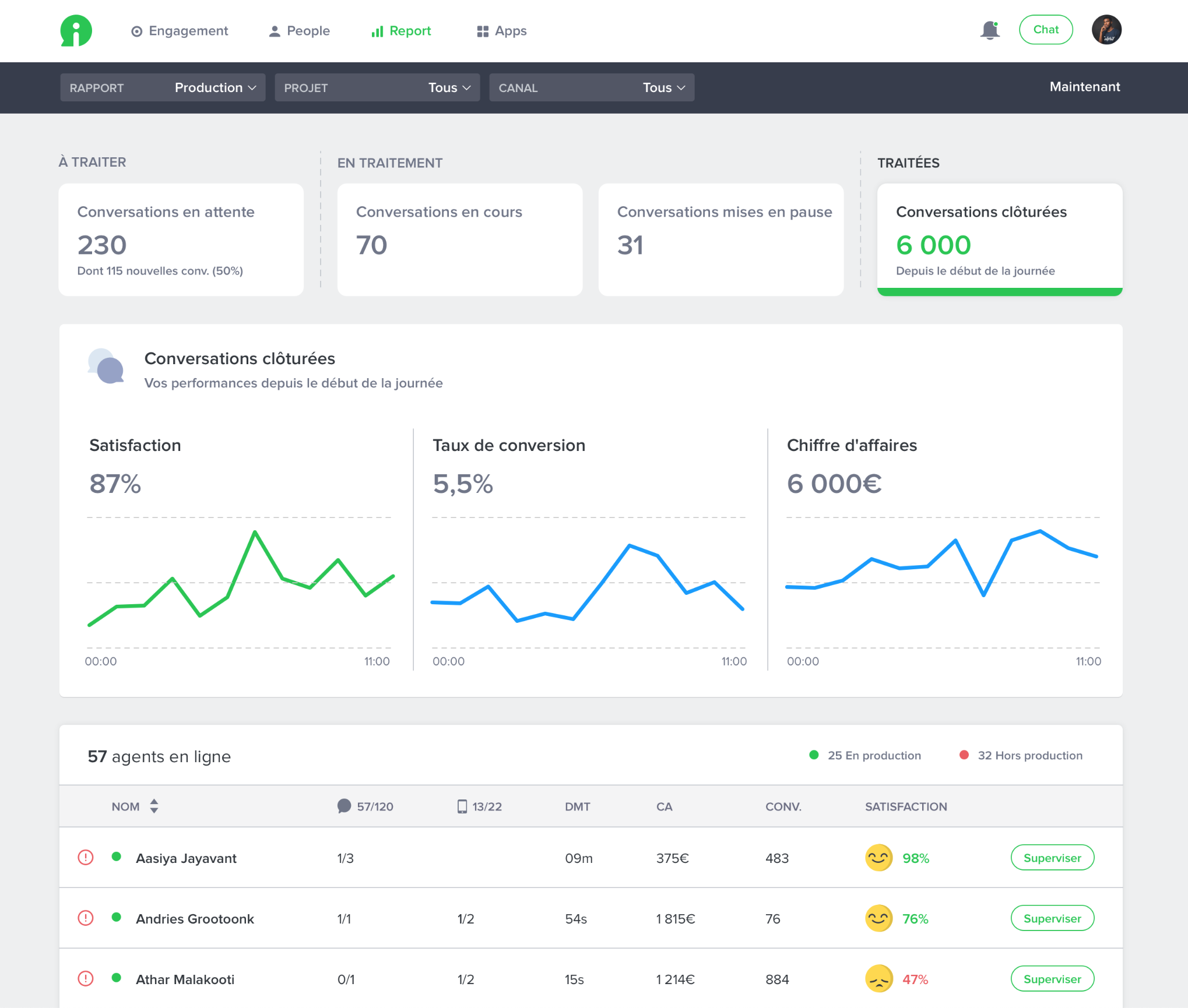This screenshot has width=1188, height=1008.
Task: Sort agents by NOM arrows
Action: 154,806
